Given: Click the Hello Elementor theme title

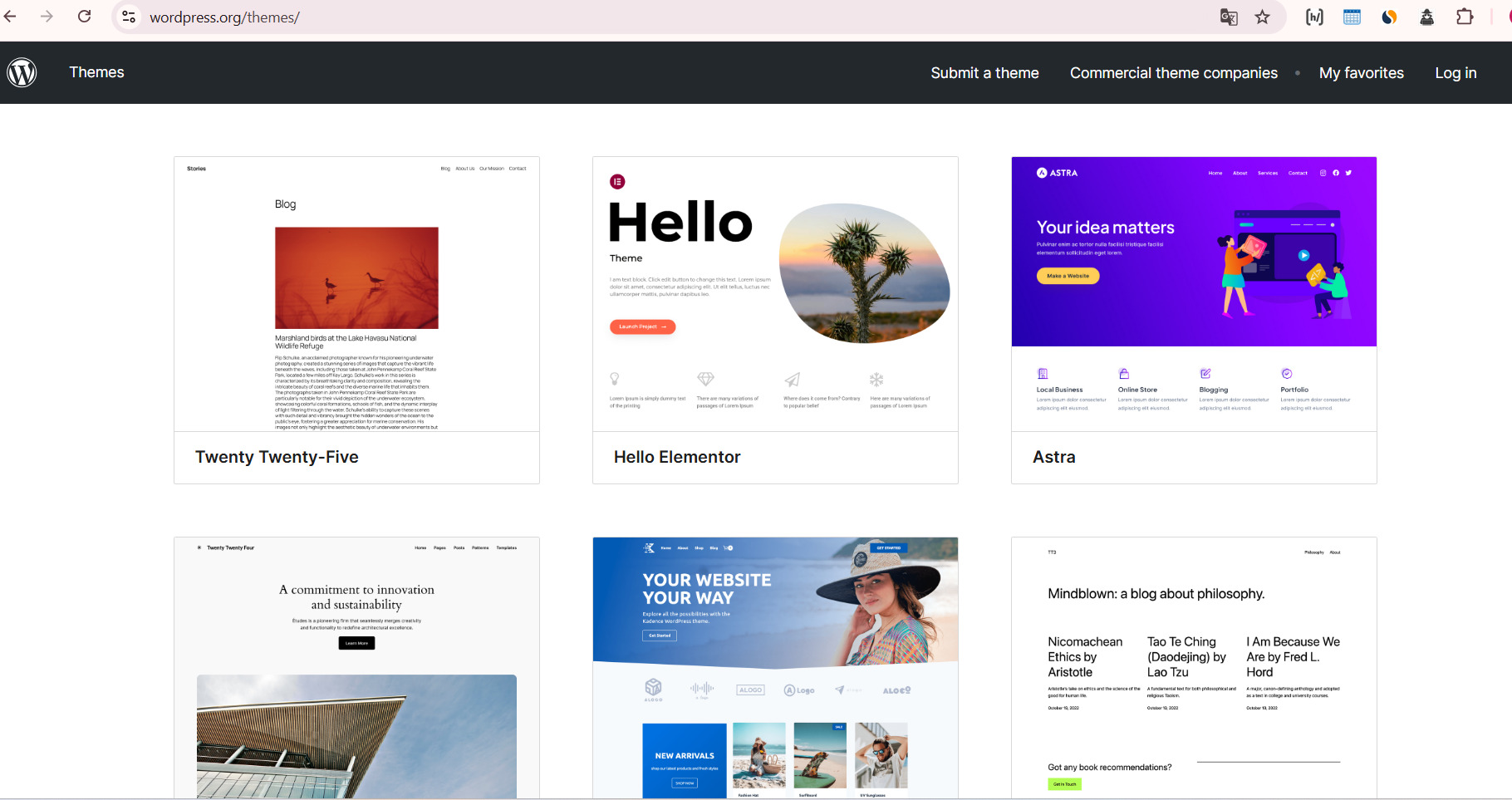Looking at the screenshot, I should coord(677,457).
